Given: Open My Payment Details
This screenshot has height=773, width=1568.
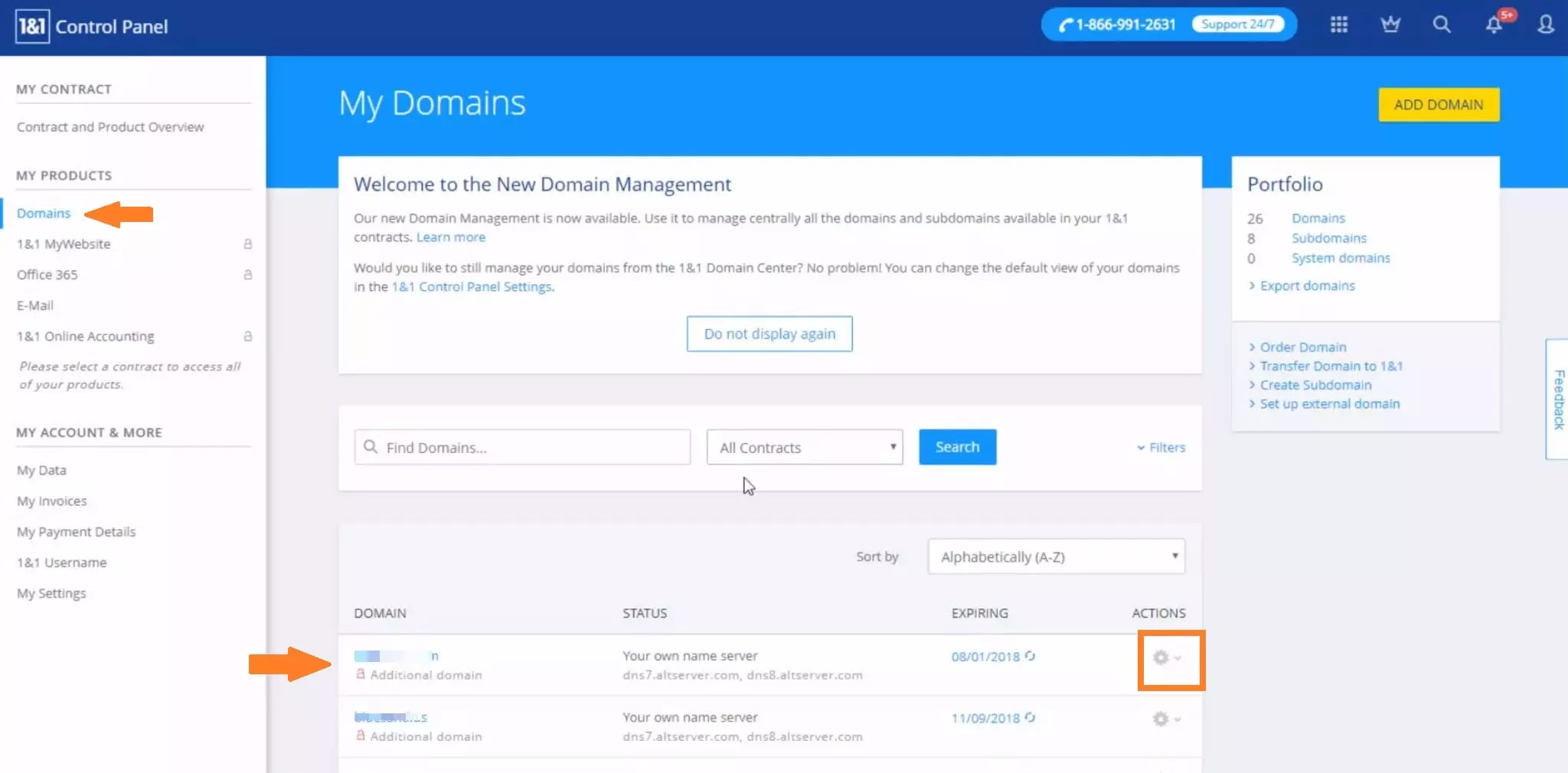Looking at the screenshot, I should coord(77,532).
